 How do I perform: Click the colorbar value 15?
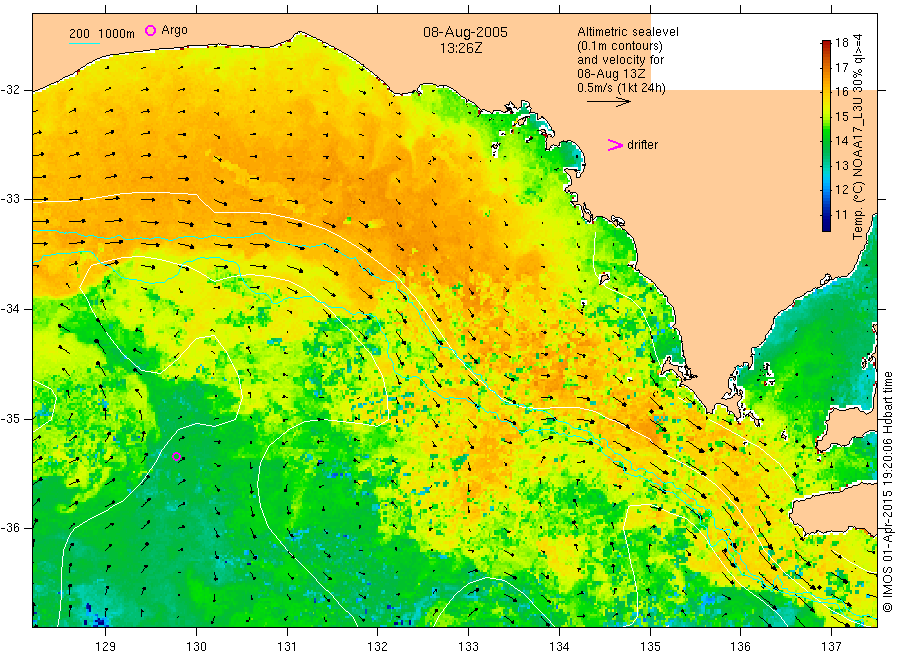[x=841, y=117]
